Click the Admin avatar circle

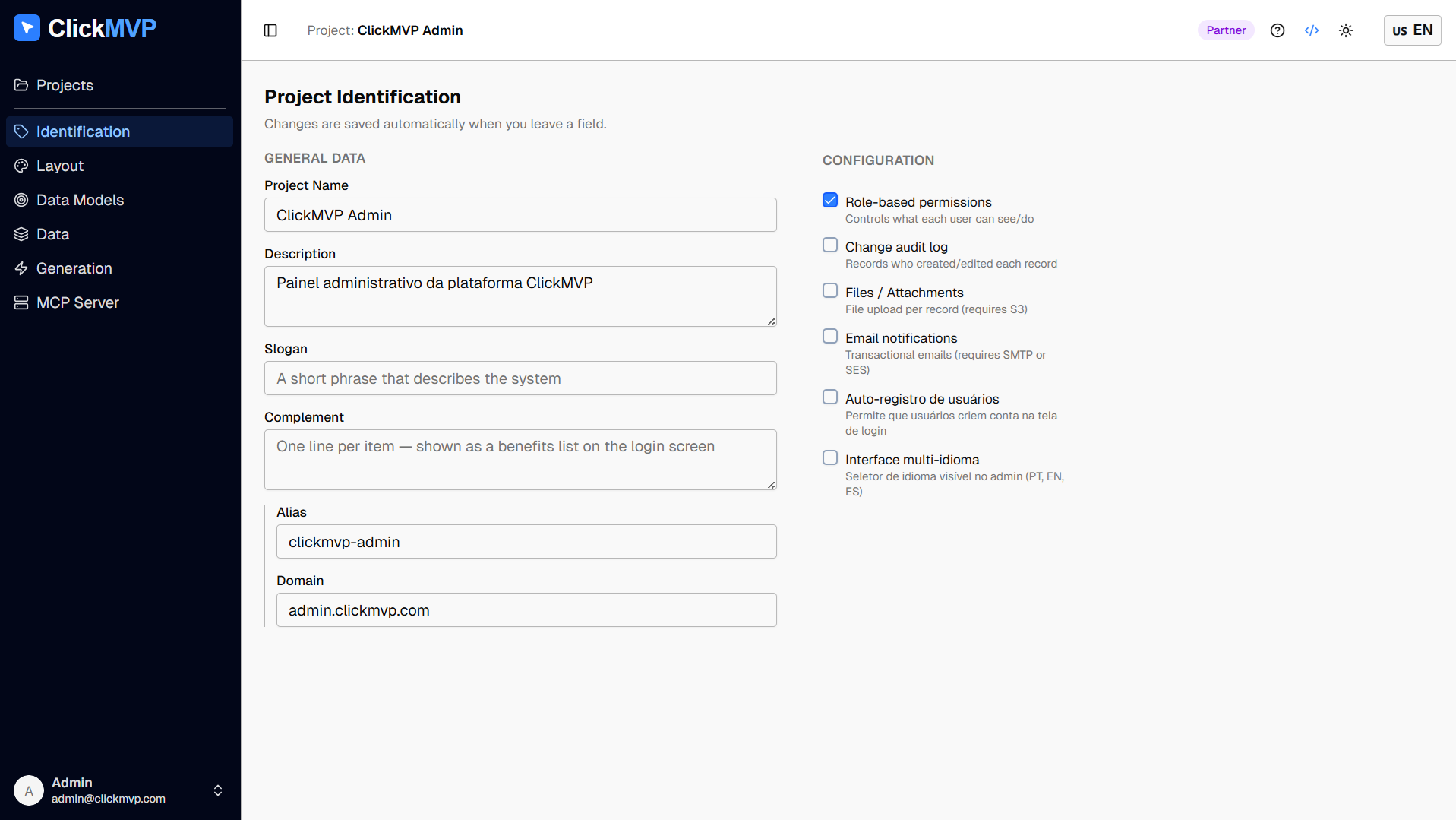pyautogui.click(x=29, y=790)
